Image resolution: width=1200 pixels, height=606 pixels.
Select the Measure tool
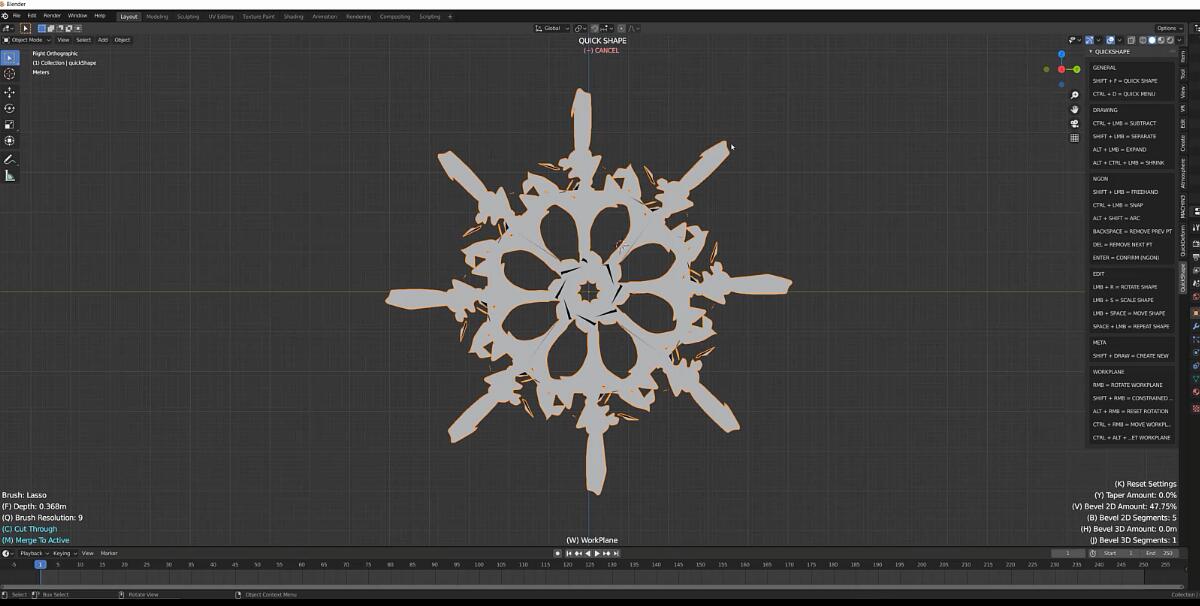[10, 176]
